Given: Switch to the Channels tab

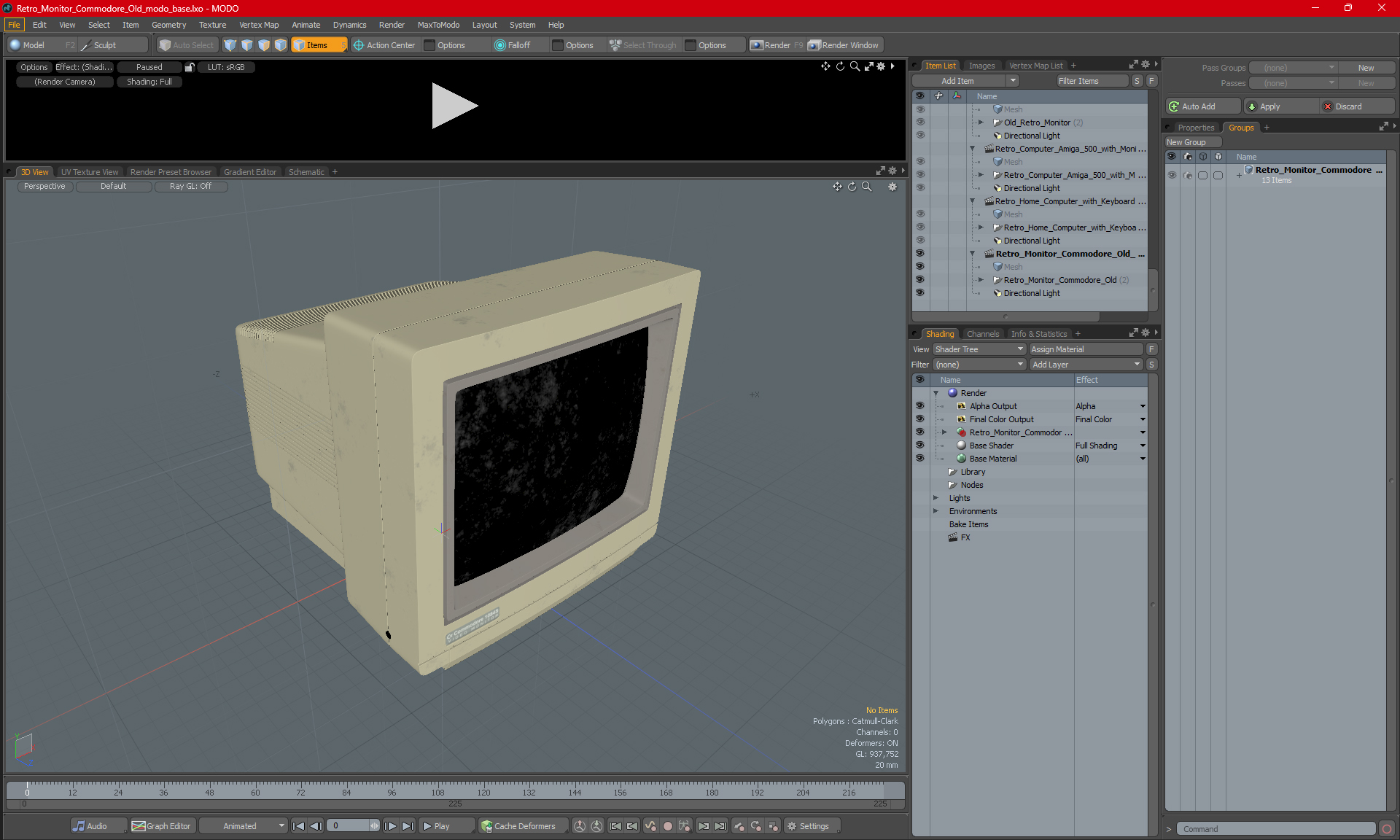Looking at the screenshot, I should 983,334.
